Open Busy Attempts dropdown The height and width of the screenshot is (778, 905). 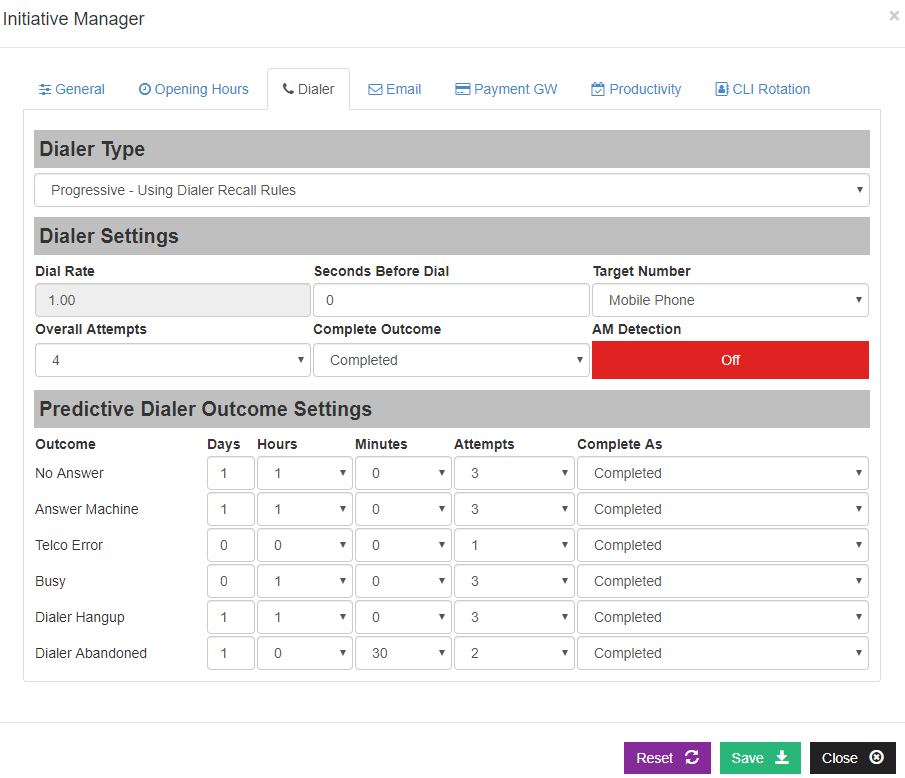tap(514, 581)
